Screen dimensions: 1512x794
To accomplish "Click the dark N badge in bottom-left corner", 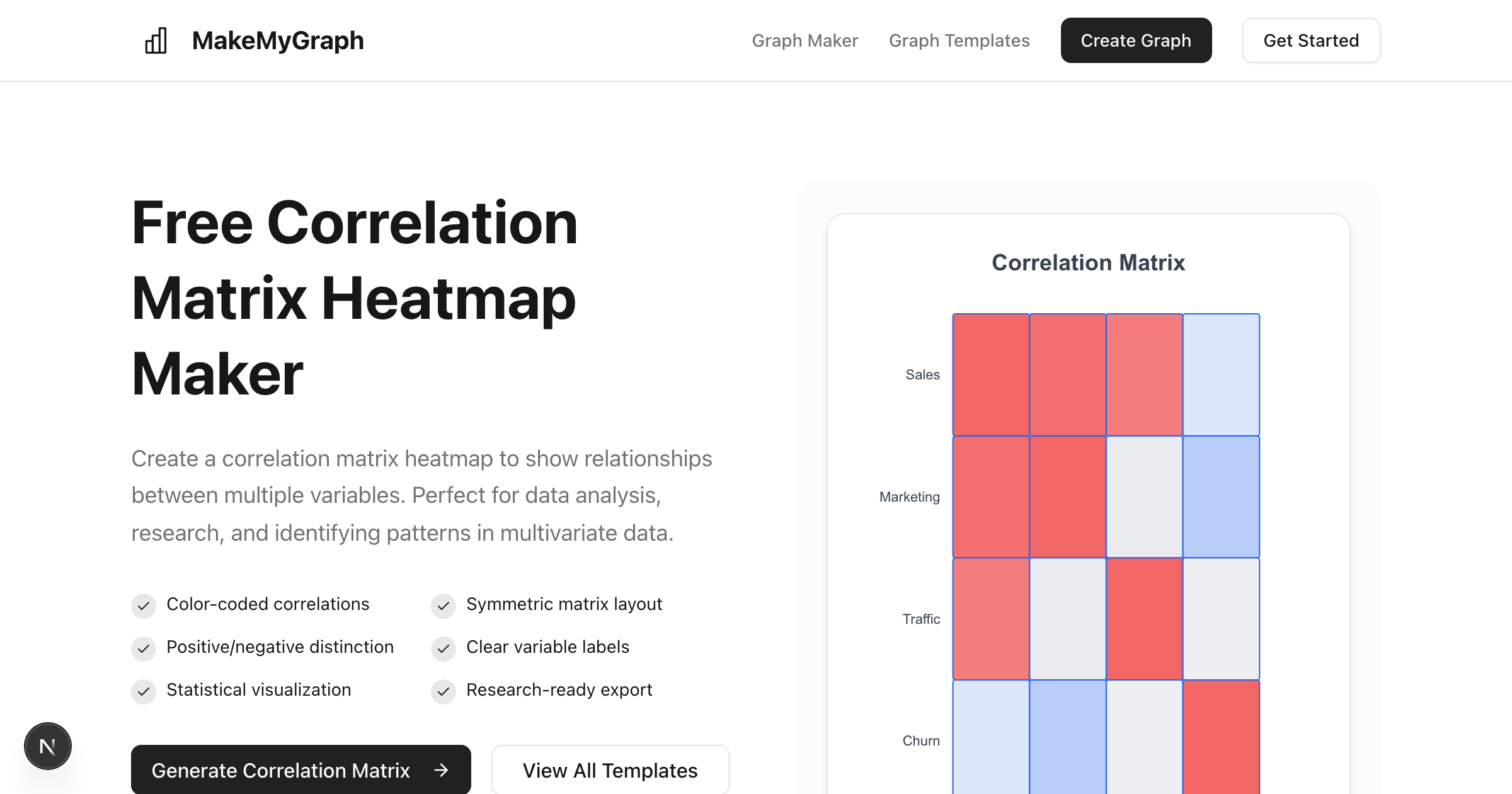I will [48, 745].
